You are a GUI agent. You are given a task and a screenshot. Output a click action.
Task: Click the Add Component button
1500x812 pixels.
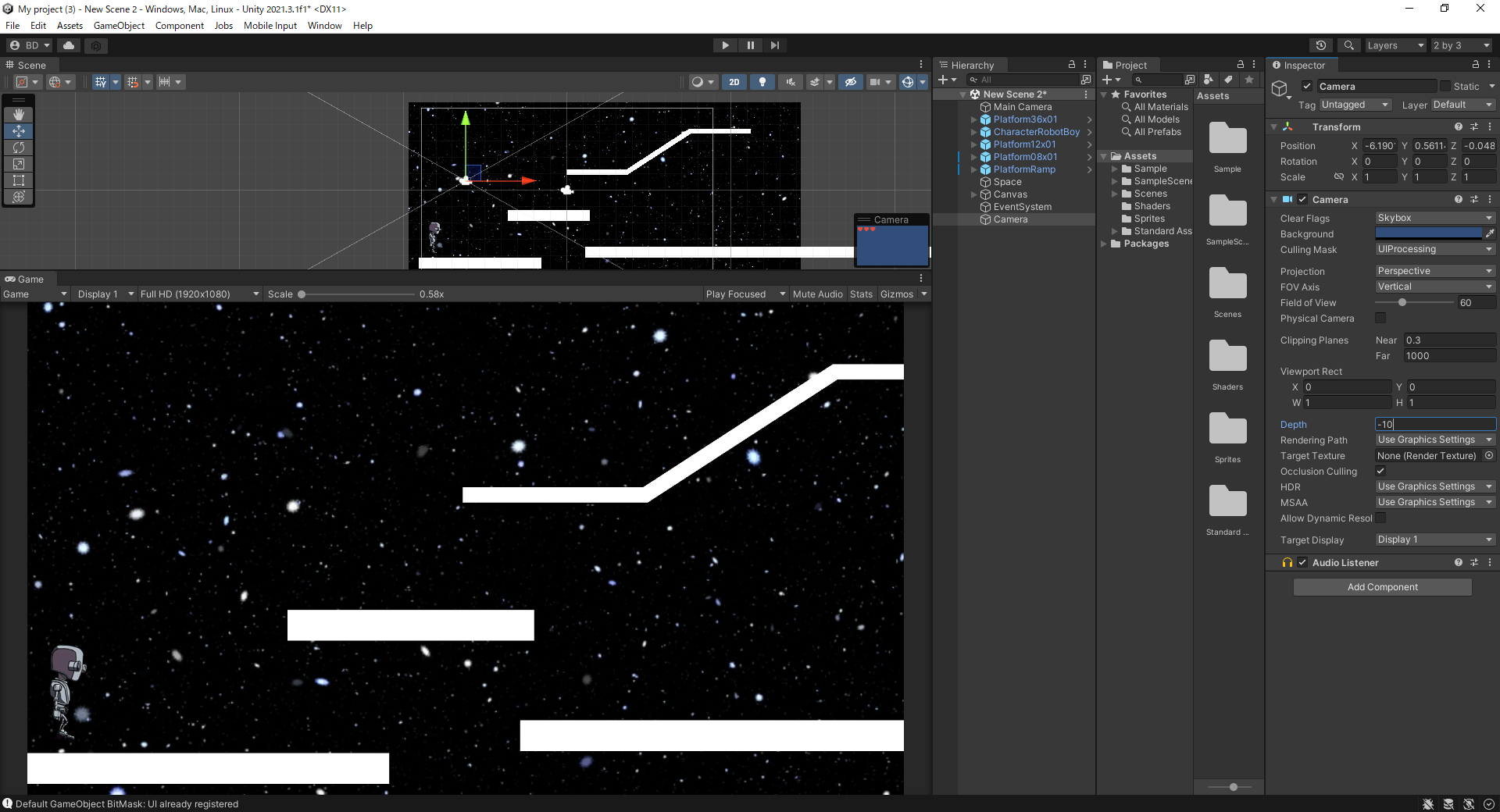(x=1381, y=586)
